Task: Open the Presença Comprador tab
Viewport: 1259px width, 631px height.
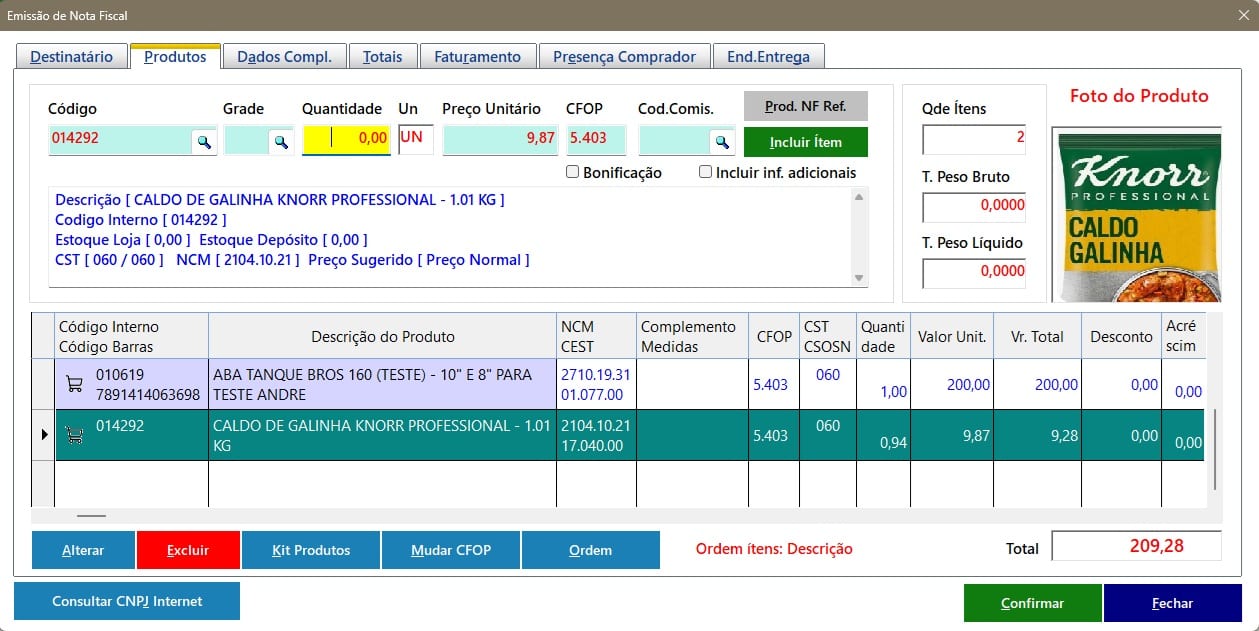Action: (624, 57)
